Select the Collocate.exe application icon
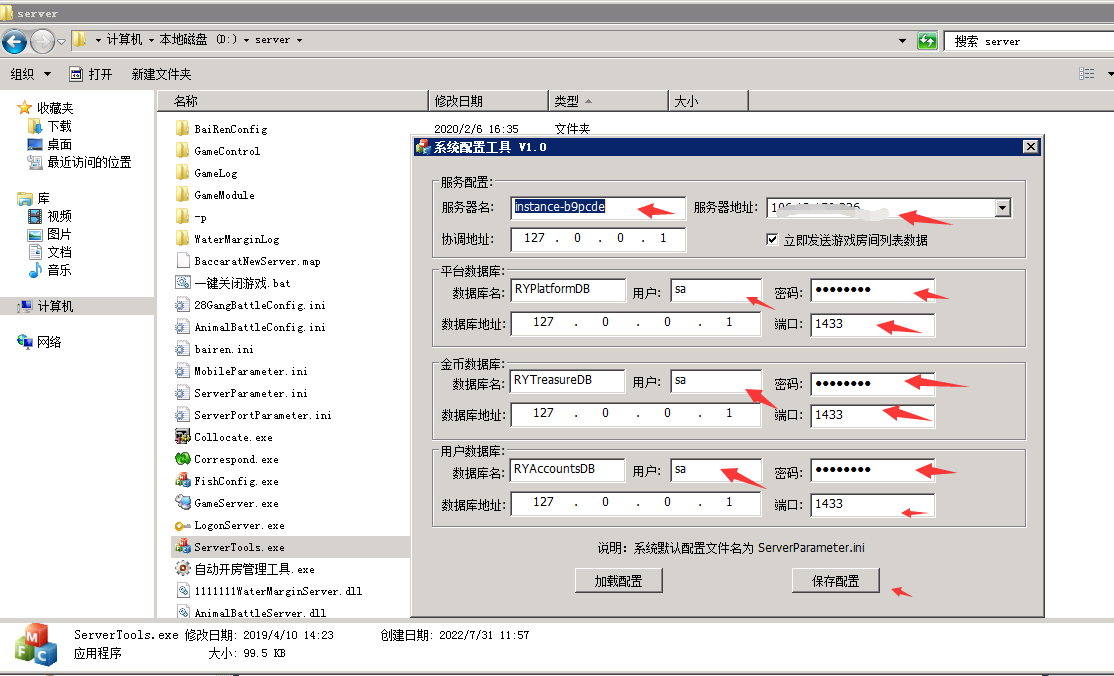The image size is (1114, 676). [183, 436]
